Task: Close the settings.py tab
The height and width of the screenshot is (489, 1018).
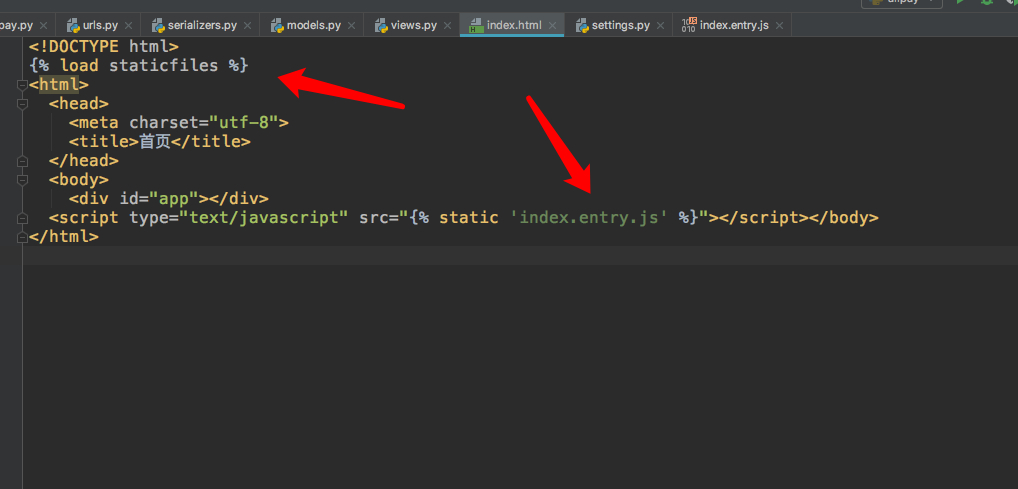Action: (x=660, y=26)
